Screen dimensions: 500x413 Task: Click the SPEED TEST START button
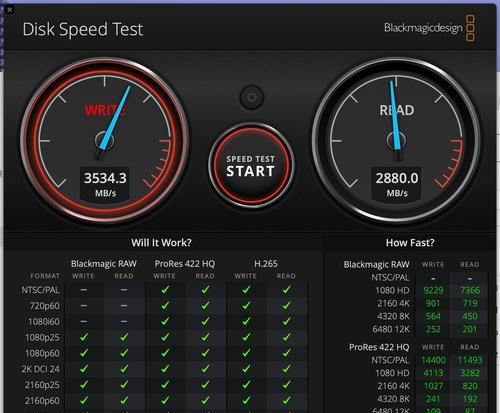coord(251,166)
